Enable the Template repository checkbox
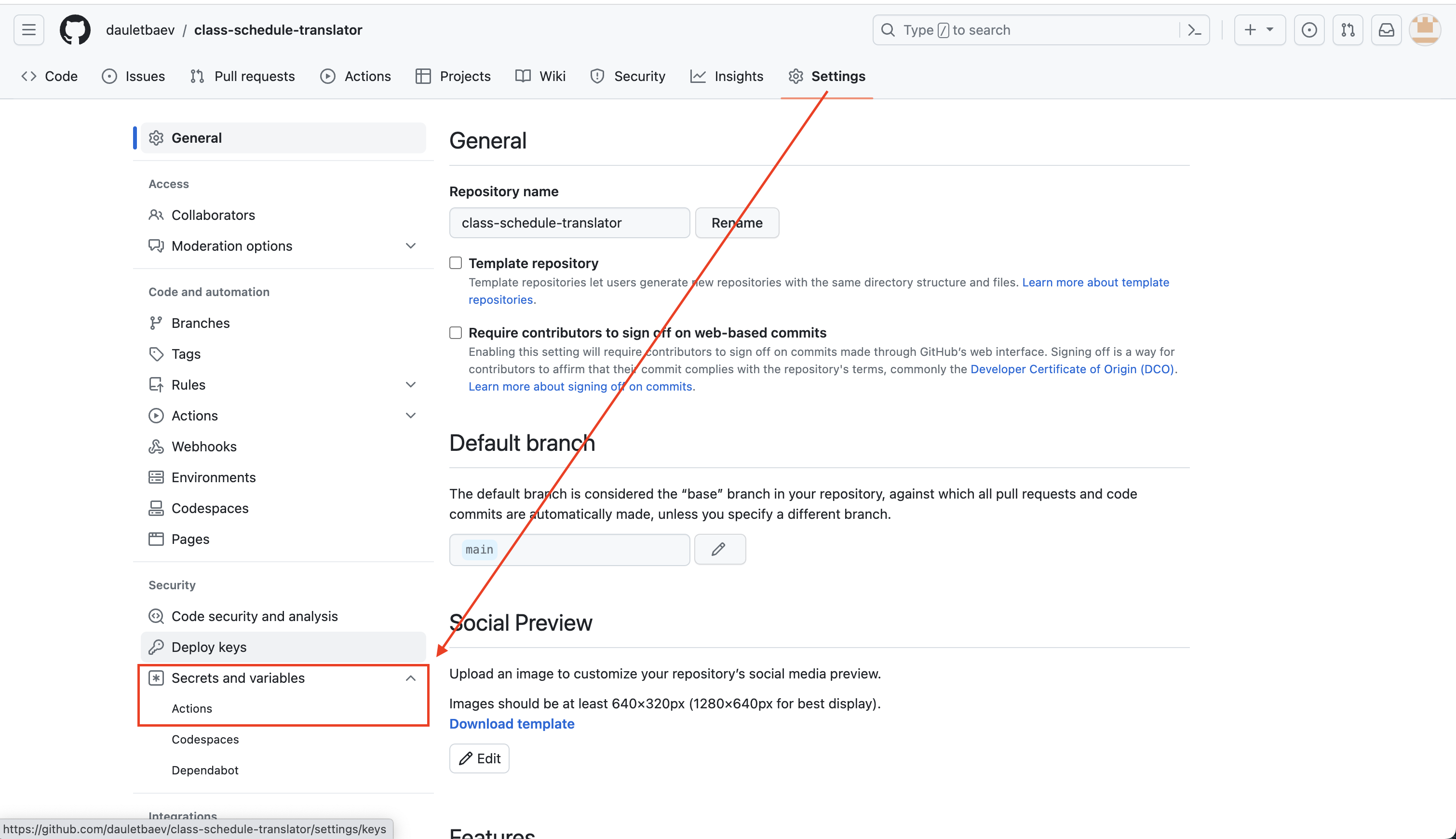The height and width of the screenshot is (839, 1456). (456, 263)
